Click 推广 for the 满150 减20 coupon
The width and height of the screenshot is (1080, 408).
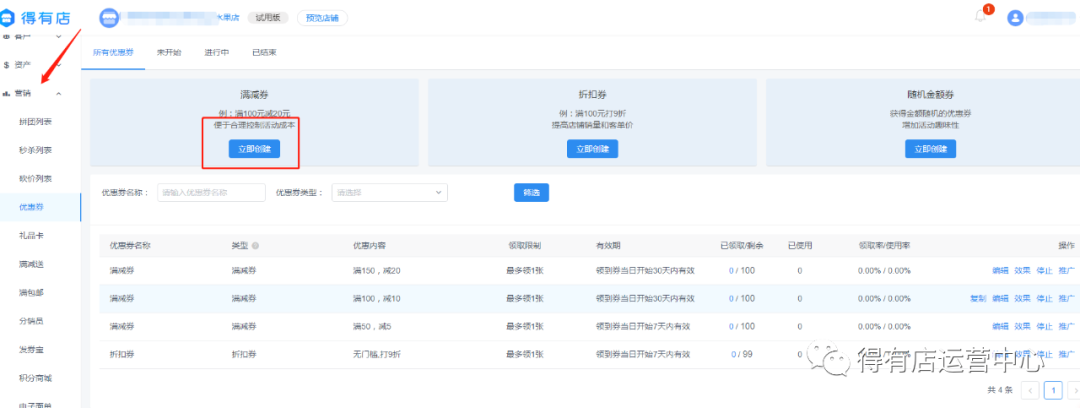(x=1066, y=270)
